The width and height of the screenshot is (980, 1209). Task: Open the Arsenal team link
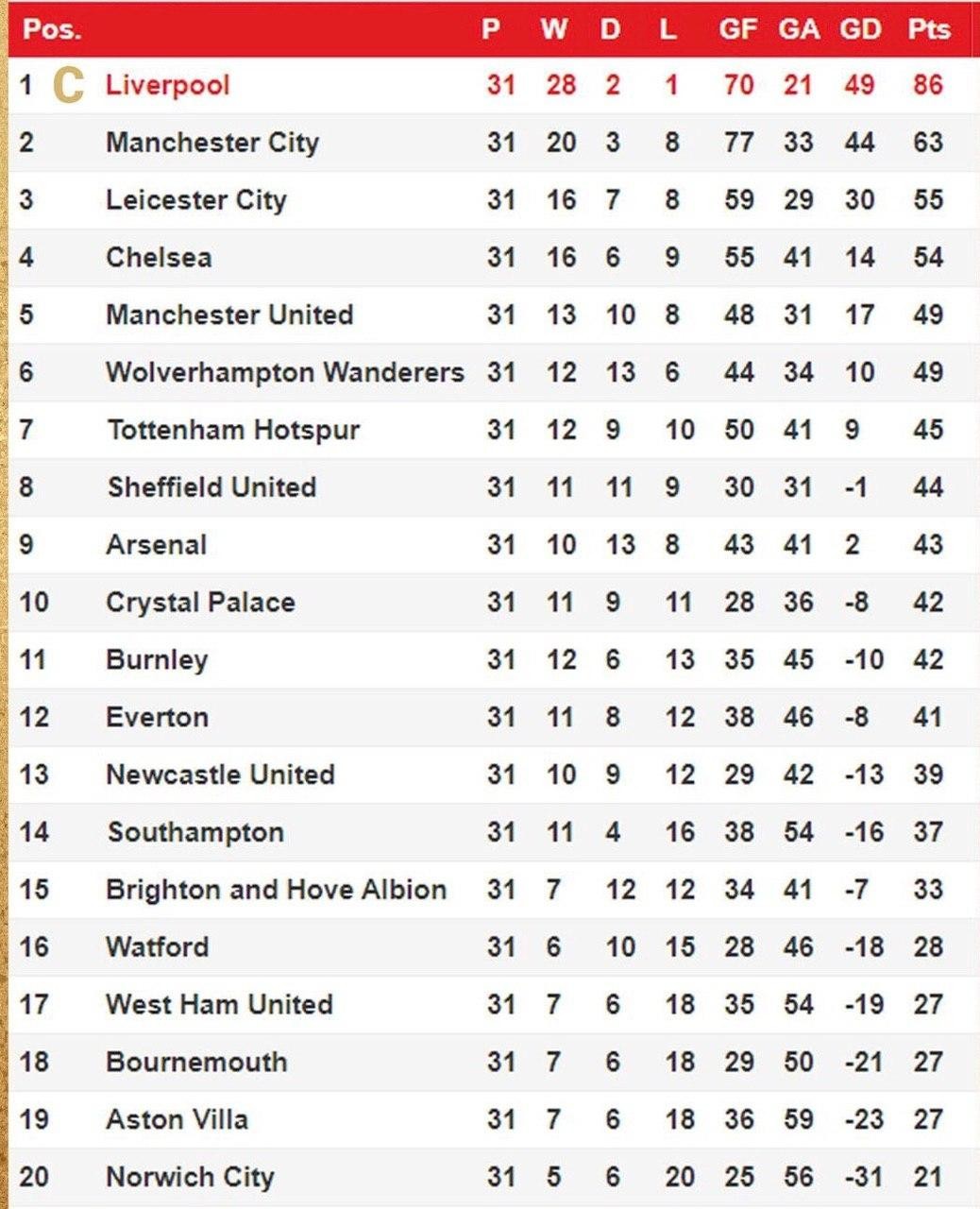156,545
